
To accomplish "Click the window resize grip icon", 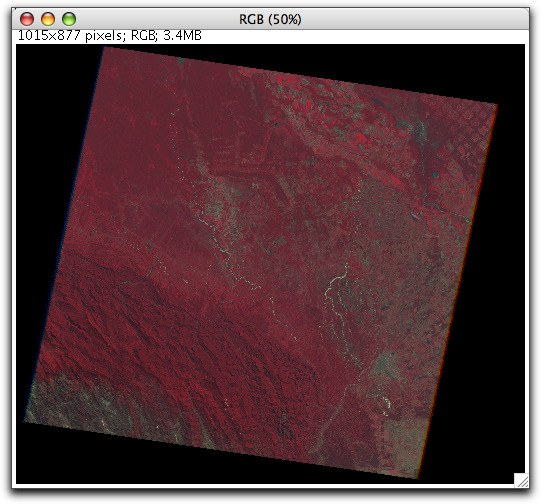I will tap(521, 480).
